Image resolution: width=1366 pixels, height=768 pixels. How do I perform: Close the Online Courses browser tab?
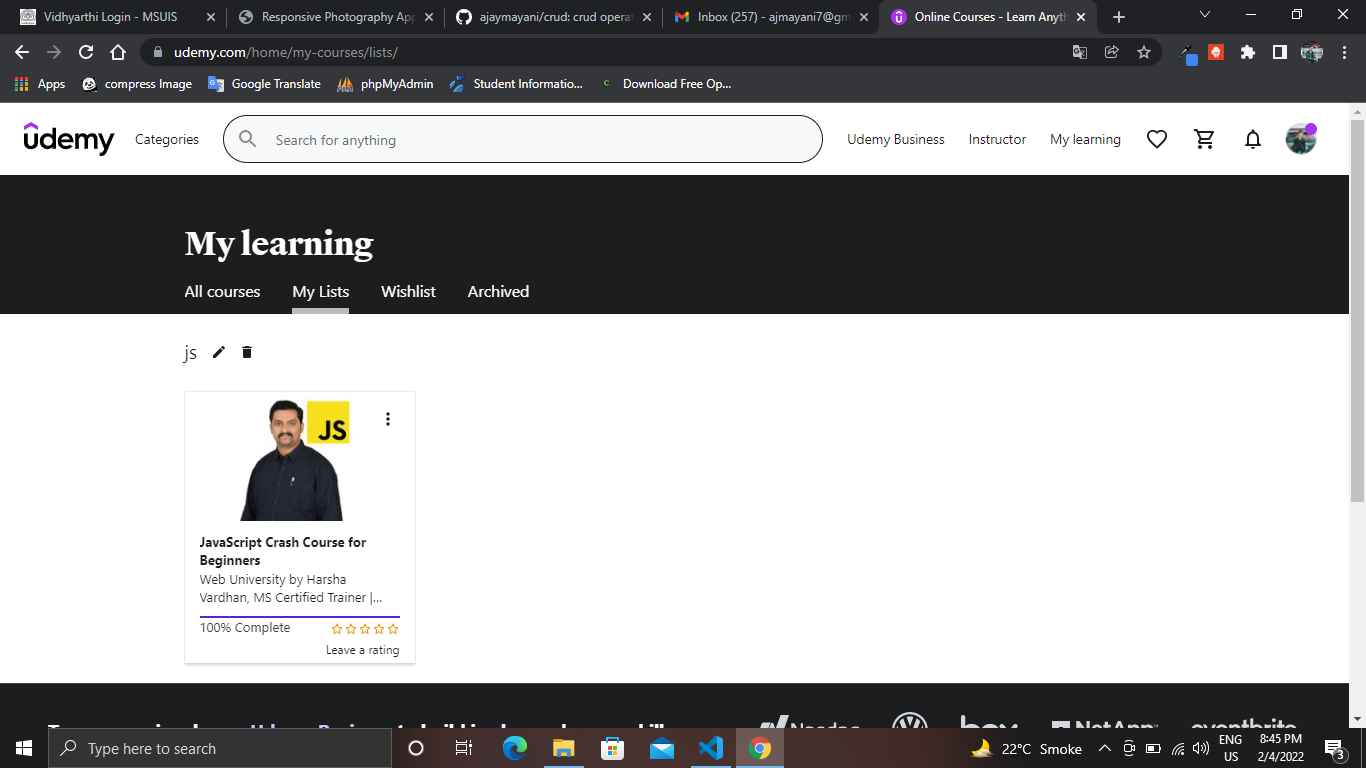click(x=1080, y=17)
